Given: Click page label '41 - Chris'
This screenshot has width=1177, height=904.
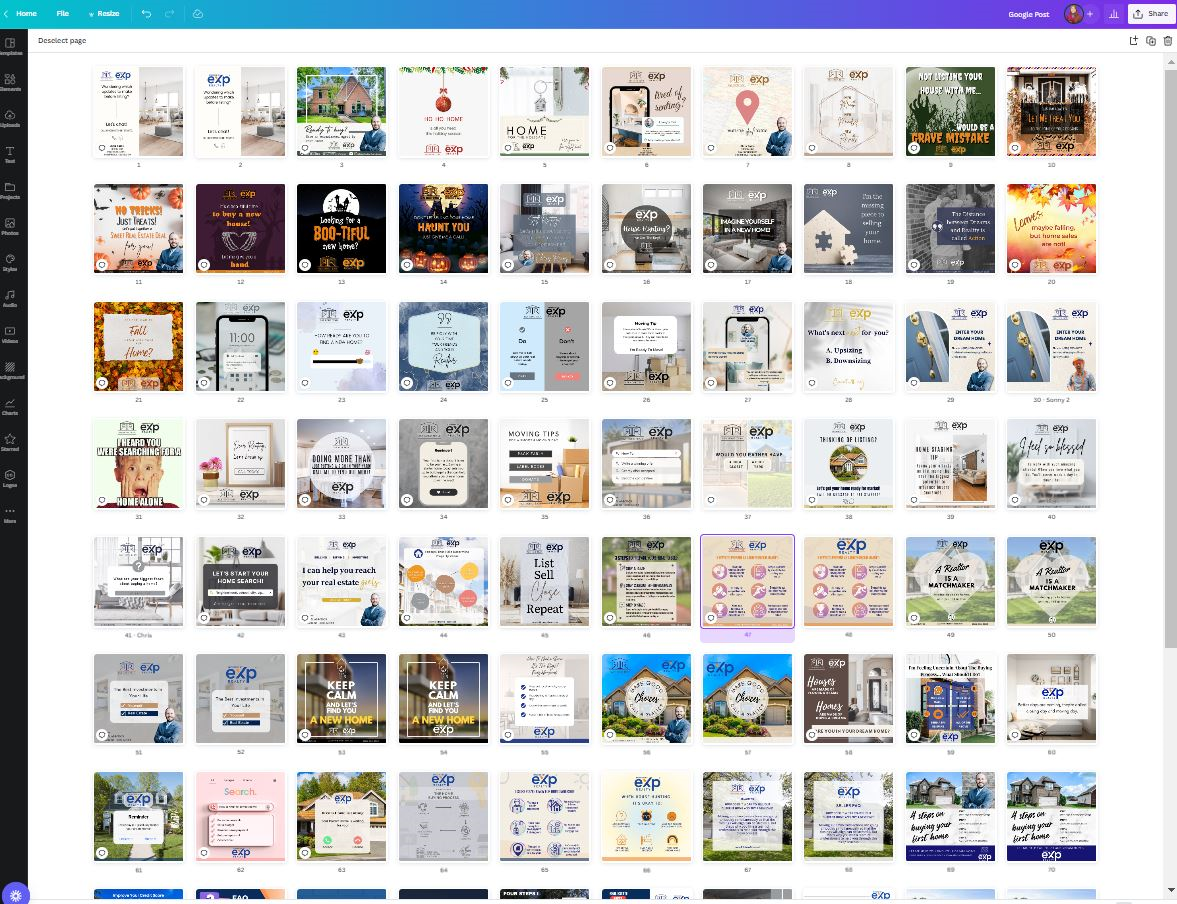Looking at the screenshot, I should [138, 635].
